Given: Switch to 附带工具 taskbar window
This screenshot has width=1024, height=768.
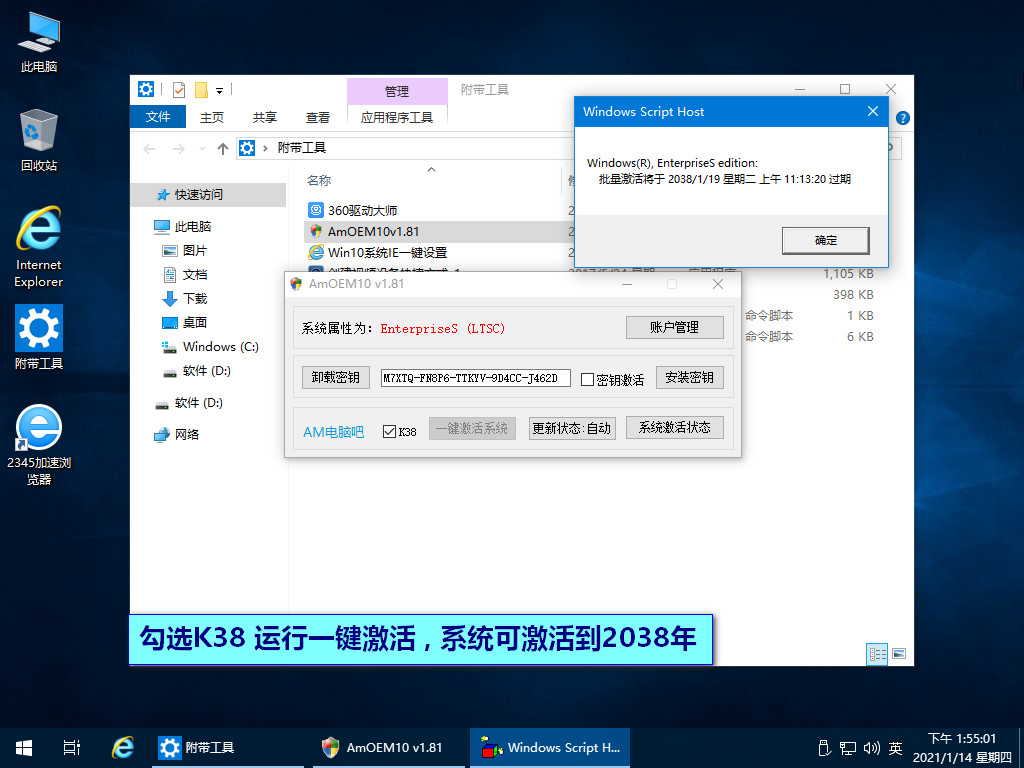Looking at the screenshot, I should pyautogui.click(x=227, y=748).
